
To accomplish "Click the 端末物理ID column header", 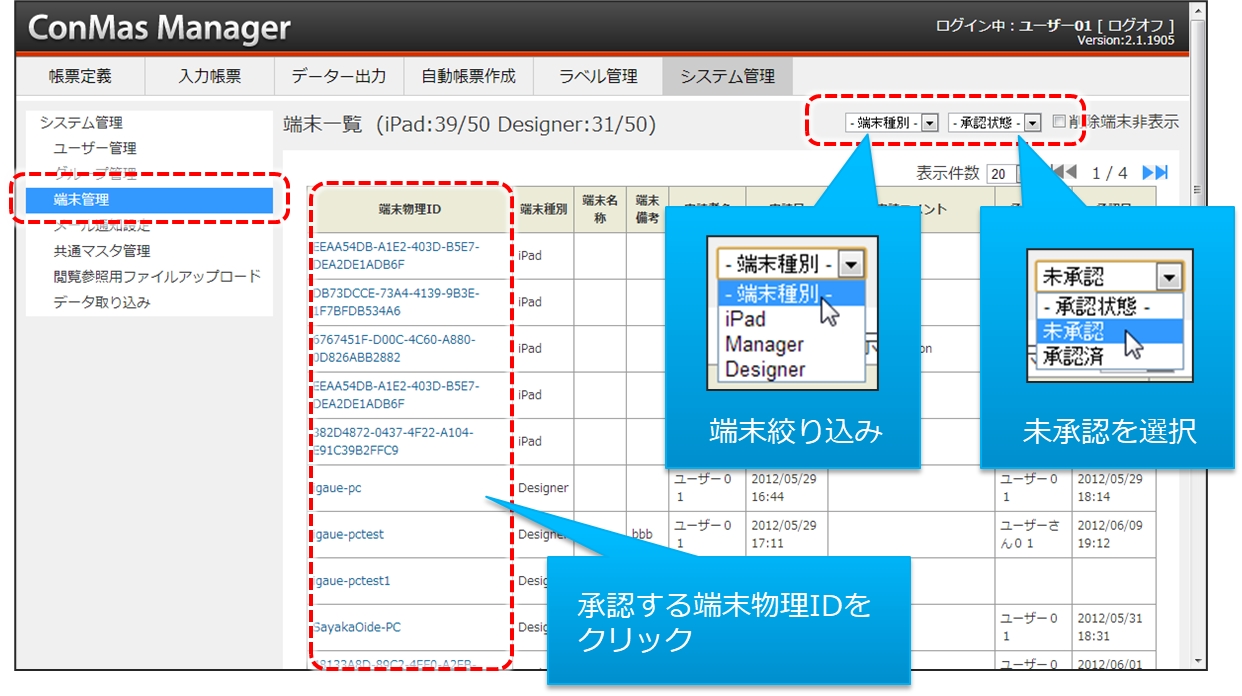I will coord(410,209).
